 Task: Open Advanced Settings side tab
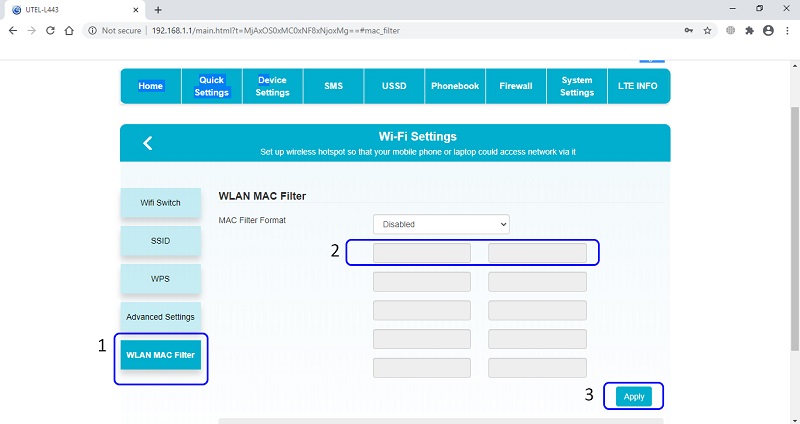pyautogui.click(x=161, y=317)
